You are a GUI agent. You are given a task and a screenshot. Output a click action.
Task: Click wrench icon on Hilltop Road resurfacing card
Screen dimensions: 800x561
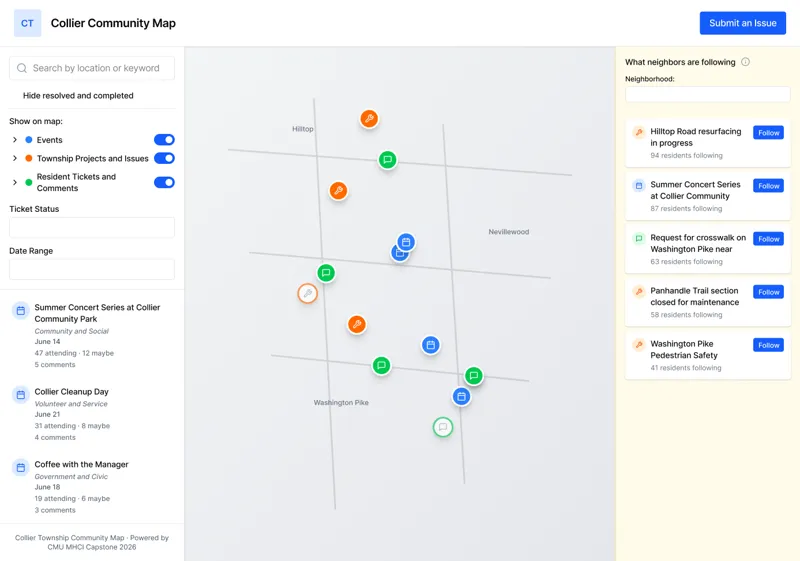(639, 132)
